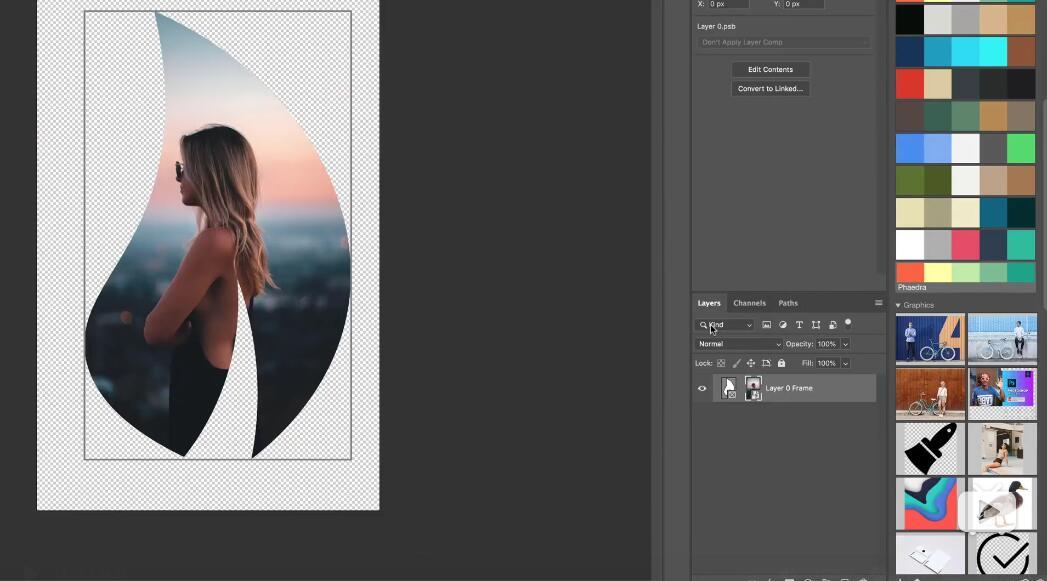Filter layers by type layer icon
This screenshot has width=1047, height=581.
coord(799,325)
